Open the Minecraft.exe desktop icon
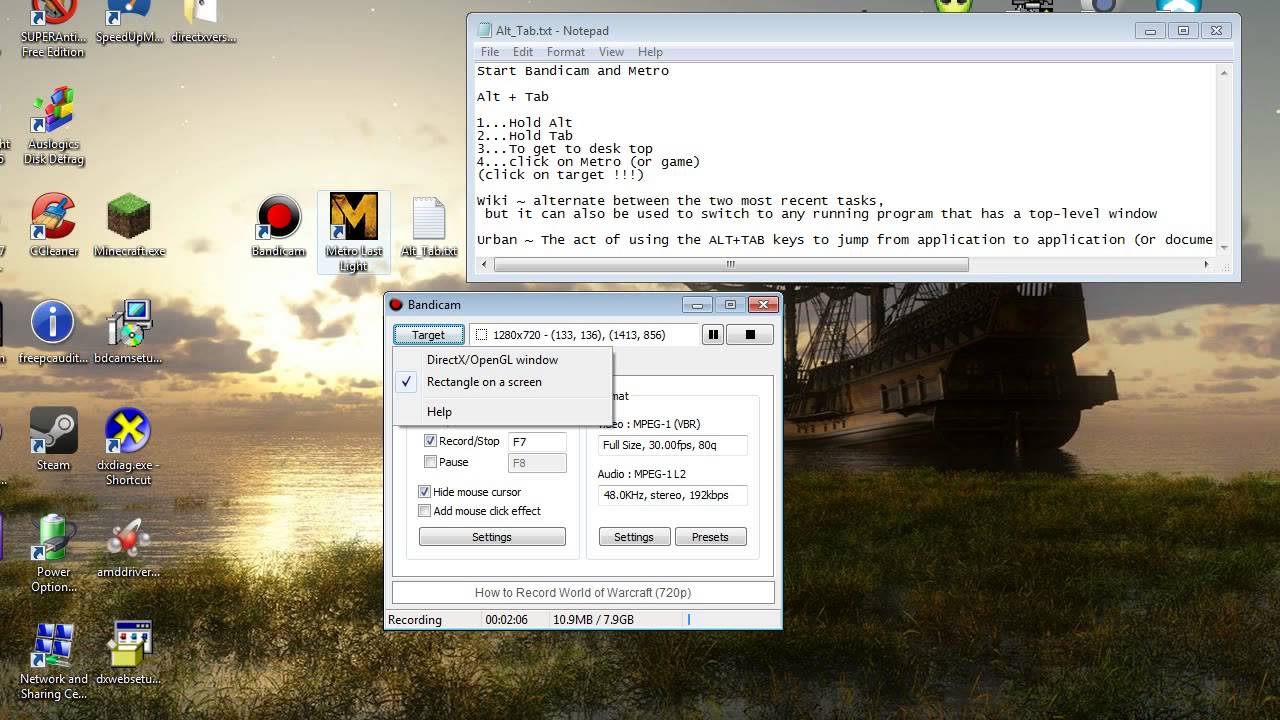This screenshot has width=1280, height=720. click(x=129, y=227)
